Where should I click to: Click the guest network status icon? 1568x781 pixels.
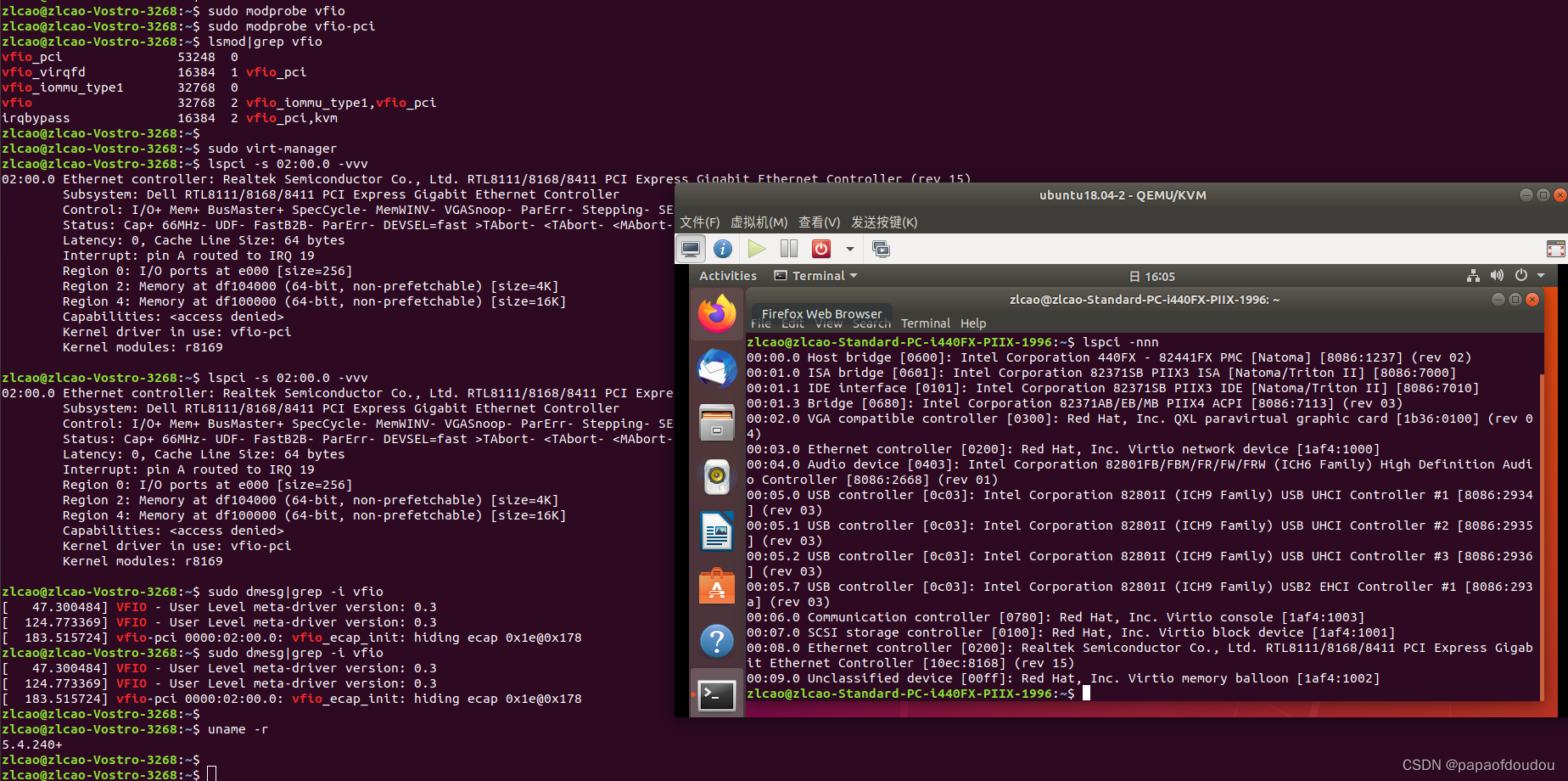point(1473,276)
